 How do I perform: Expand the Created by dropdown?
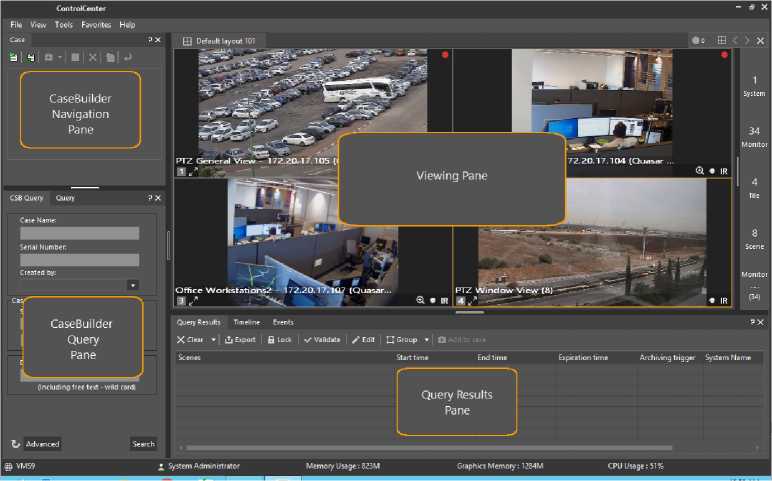(132, 285)
